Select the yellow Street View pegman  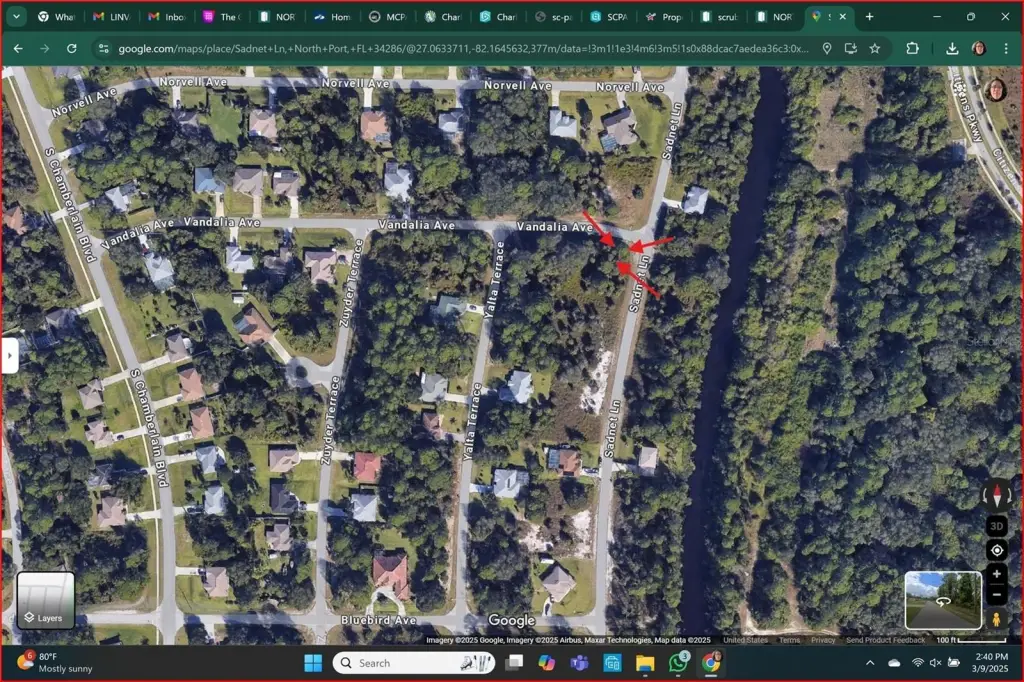point(996,619)
